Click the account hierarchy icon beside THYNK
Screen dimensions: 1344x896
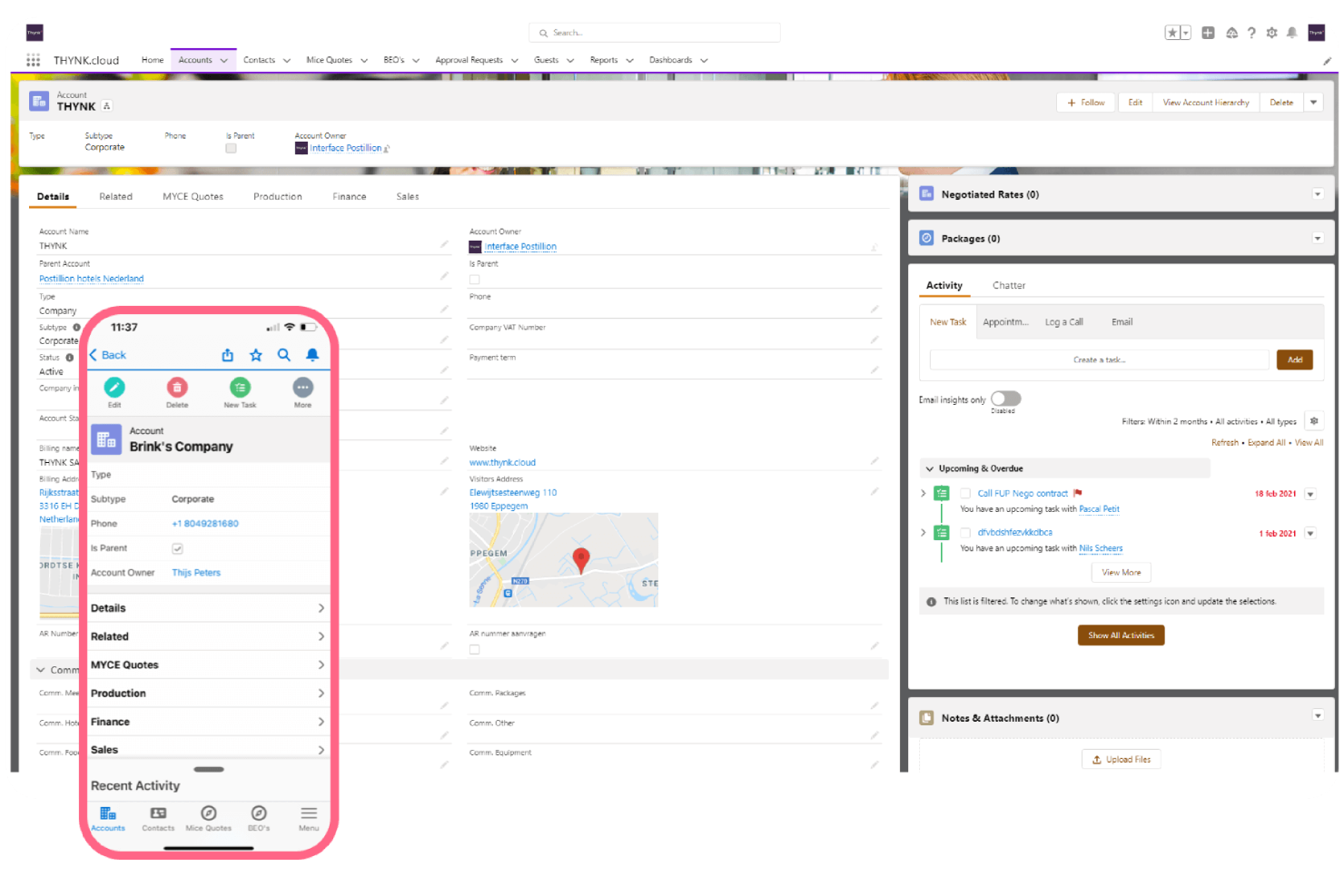(x=106, y=106)
